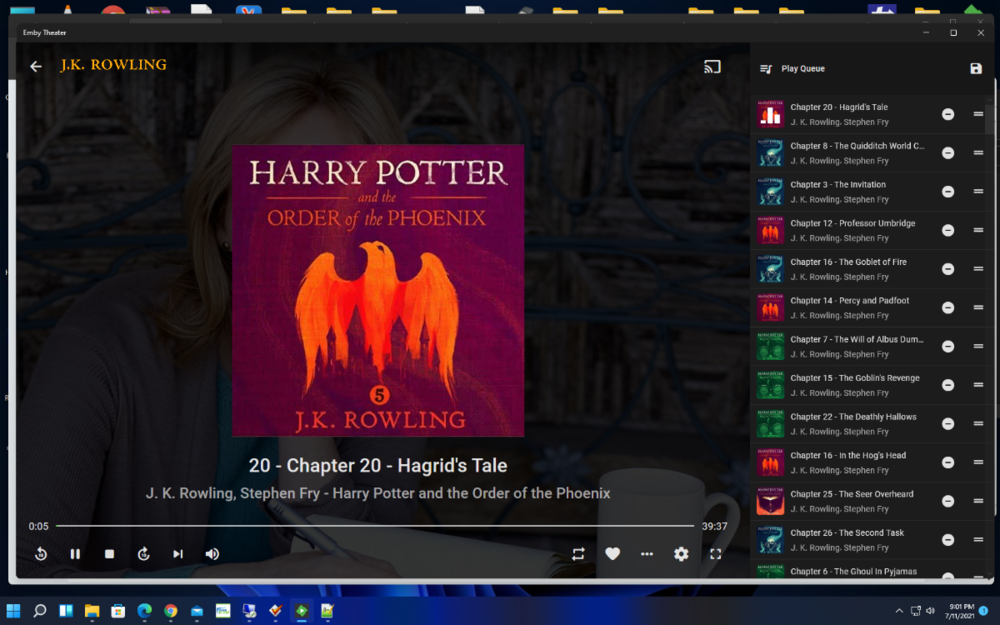
Task: Show hidden system tray icons
Action: 899,611
